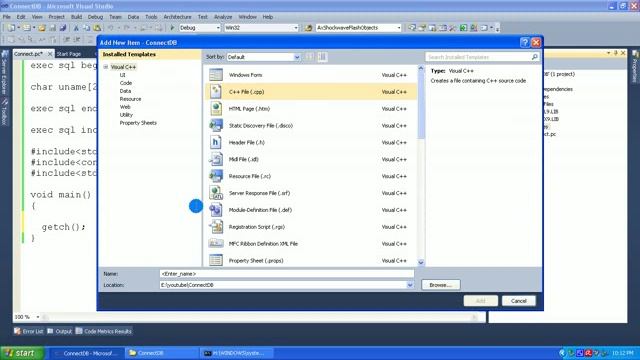Image resolution: width=640 pixels, height=360 pixels.
Task: Click the Windows Start button
Action: click(x=22, y=353)
